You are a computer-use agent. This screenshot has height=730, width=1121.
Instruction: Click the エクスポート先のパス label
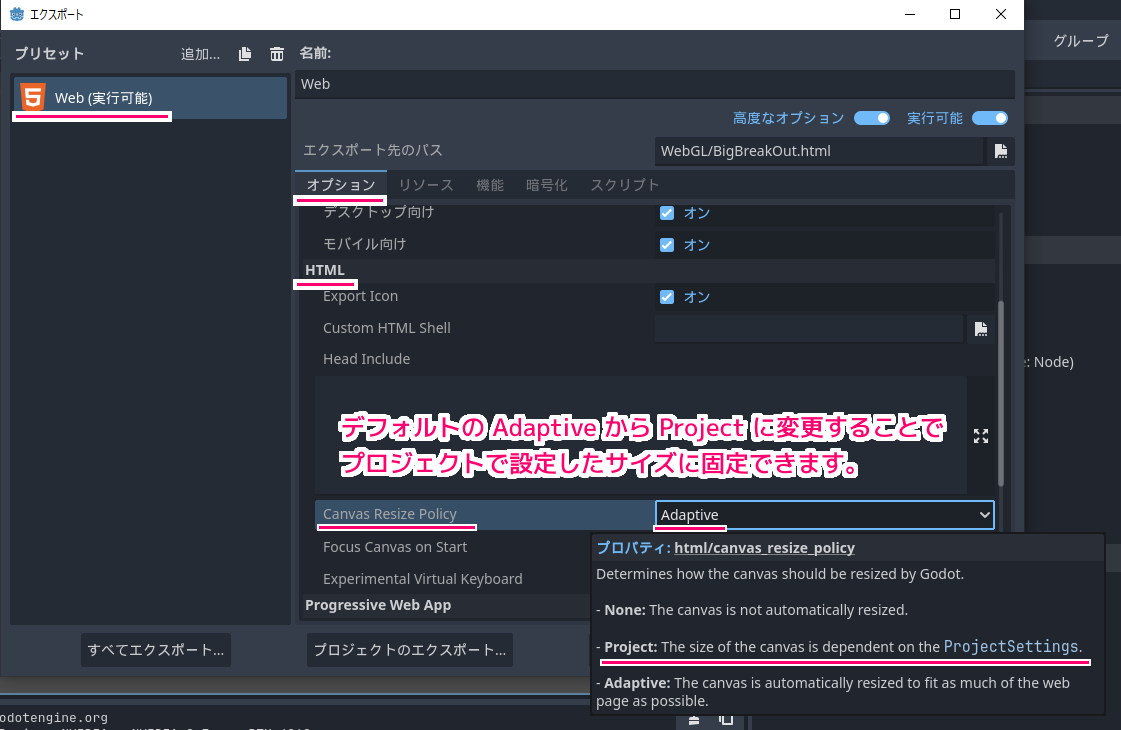pos(372,150)
